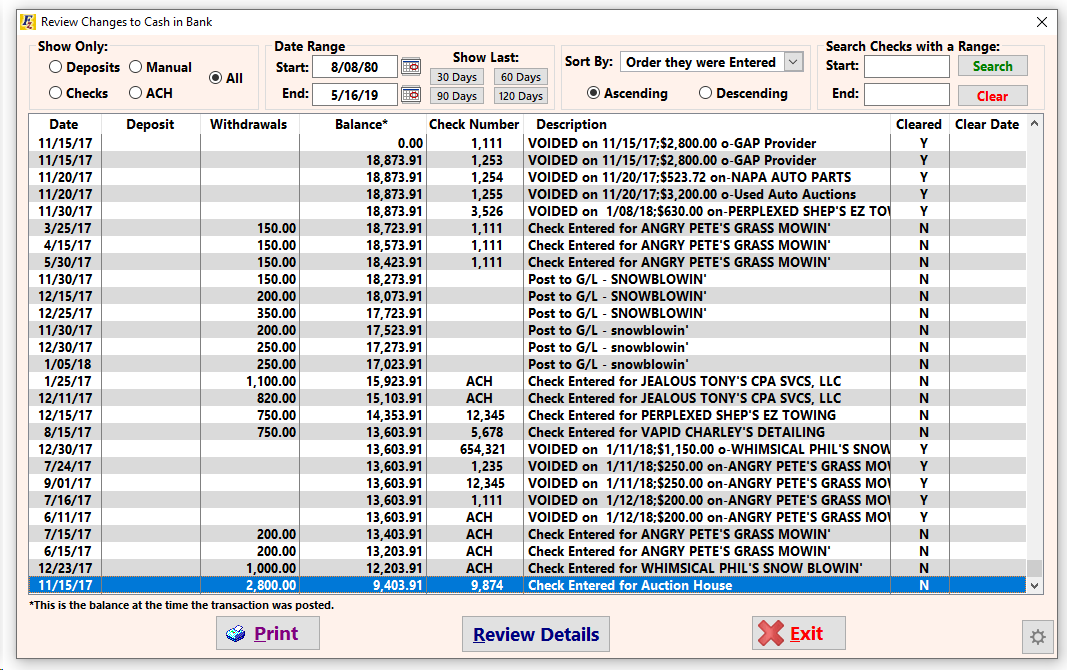Click the 0.00 balance cell
The image size is (1067, 670).
[x=410, y=144]
